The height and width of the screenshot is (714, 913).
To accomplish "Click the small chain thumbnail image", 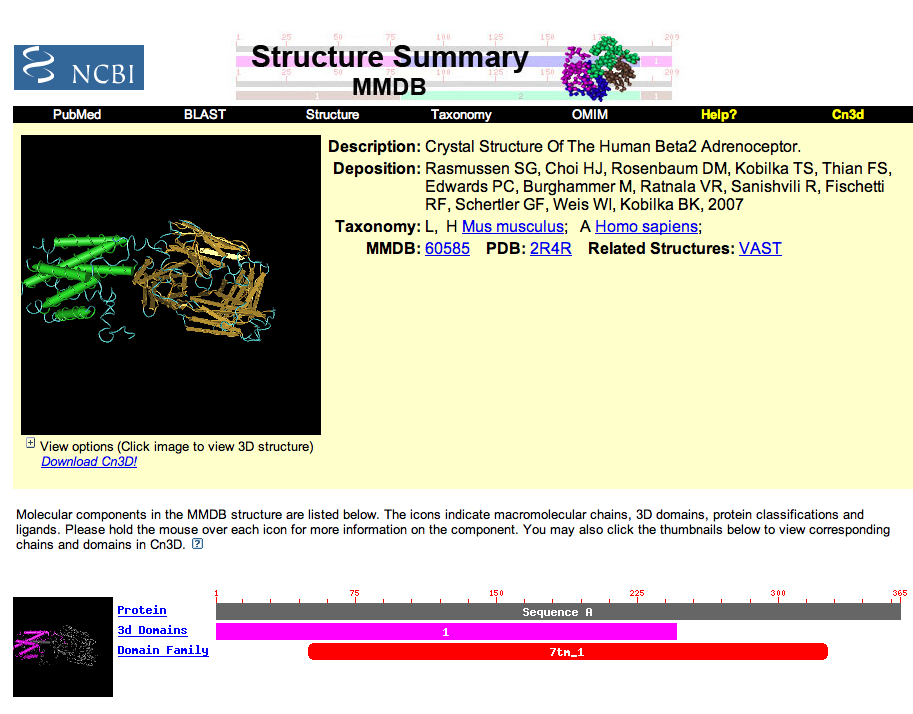I will click(x=63, y=646).
